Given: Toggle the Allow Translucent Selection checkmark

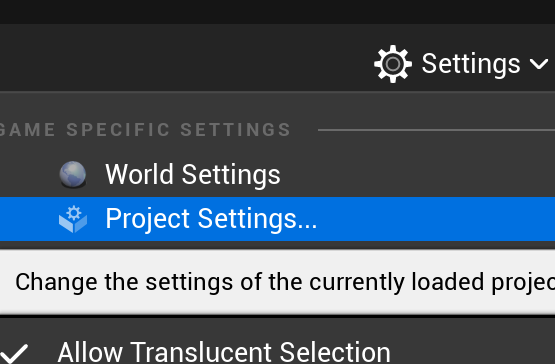Looking at the screenshot, I should click(13, 353).
